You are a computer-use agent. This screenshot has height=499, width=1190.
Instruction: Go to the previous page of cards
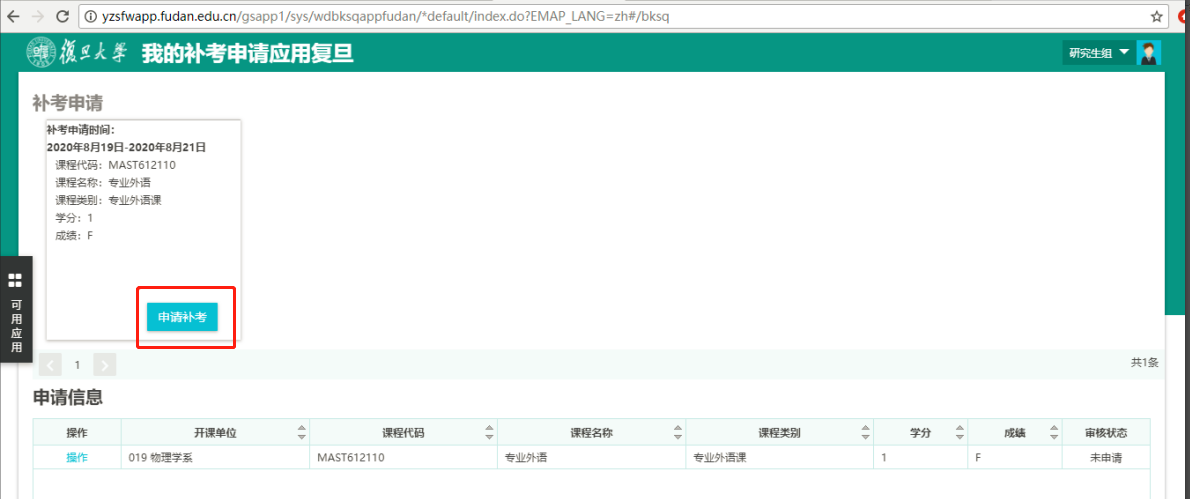(x=50, y=365)
